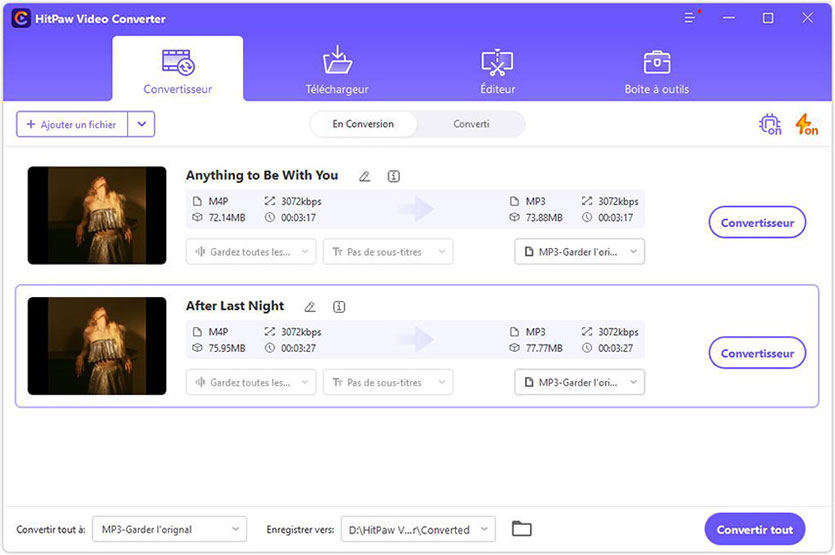This screenshot has height=555, width=835.
Task: Click the After Last Night title
Action: pos(235,306)
